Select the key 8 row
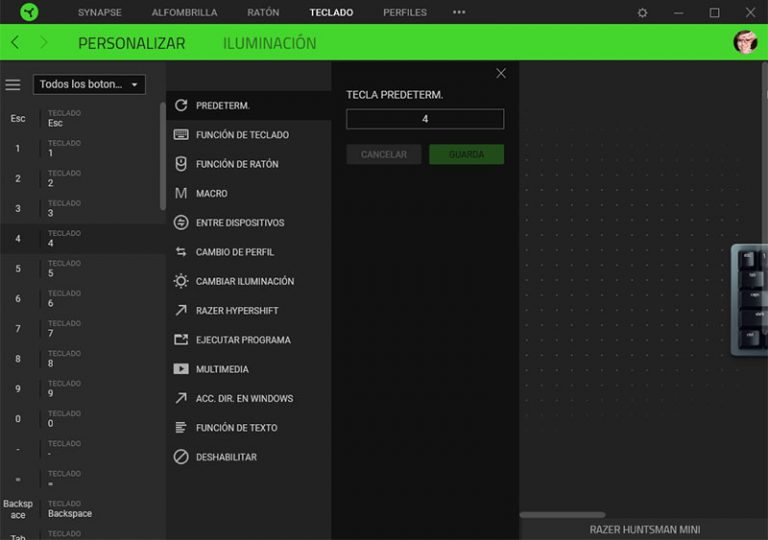The image size is (768, 540). (81, 359)
